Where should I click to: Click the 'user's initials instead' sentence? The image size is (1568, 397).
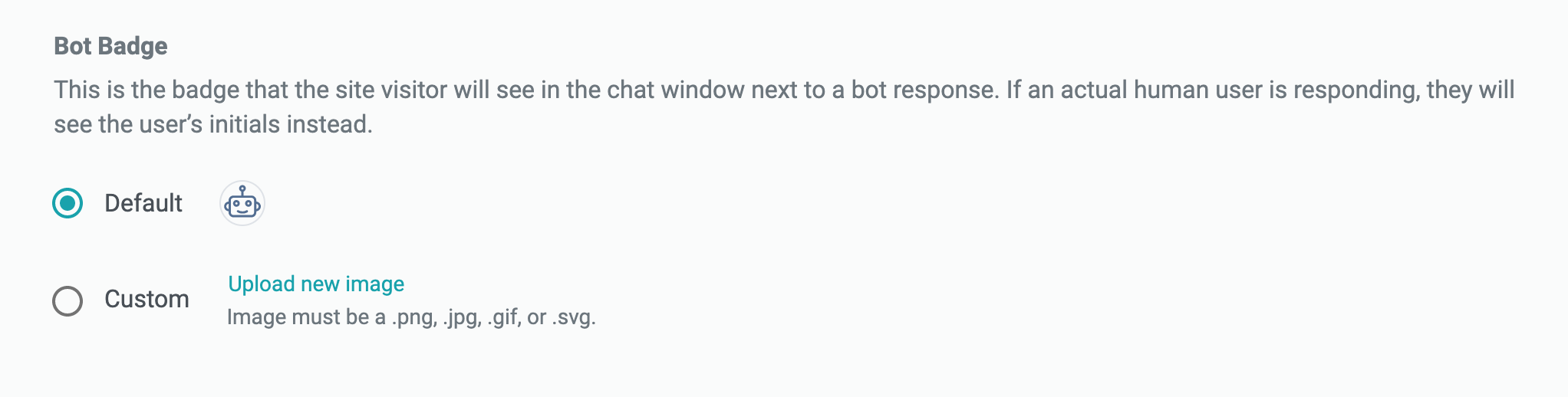pyautogui.click(x=213, y=124)
